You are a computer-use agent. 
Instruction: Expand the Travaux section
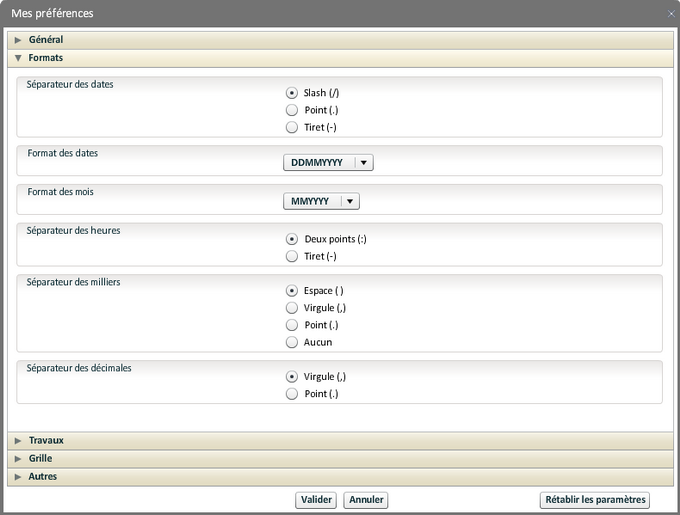pos(45,440)
